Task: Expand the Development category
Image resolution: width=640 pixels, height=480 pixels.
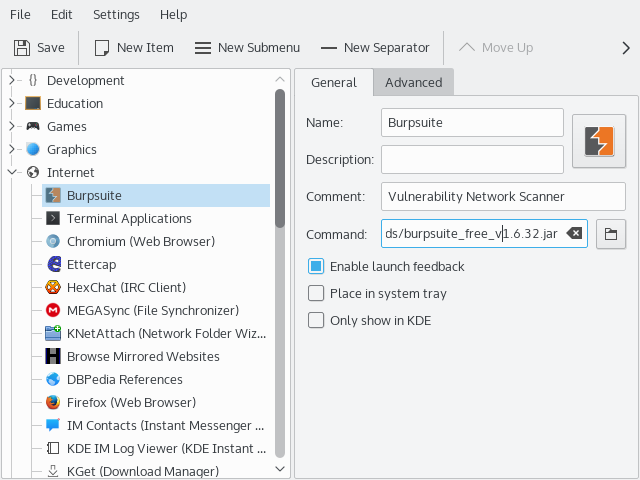Action: (x=12, y=80)
